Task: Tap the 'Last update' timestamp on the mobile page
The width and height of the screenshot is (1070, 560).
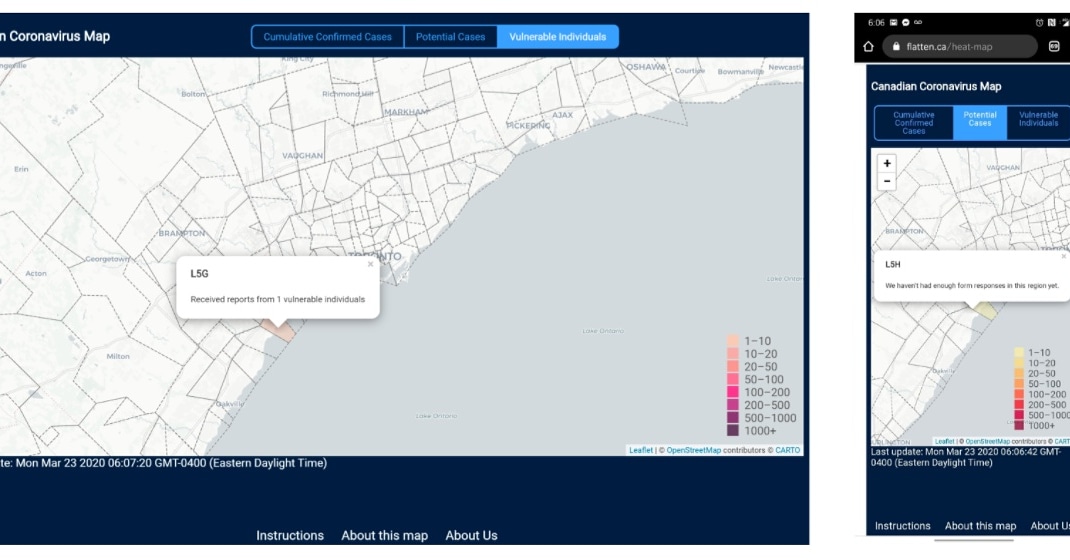Action: 966,457
